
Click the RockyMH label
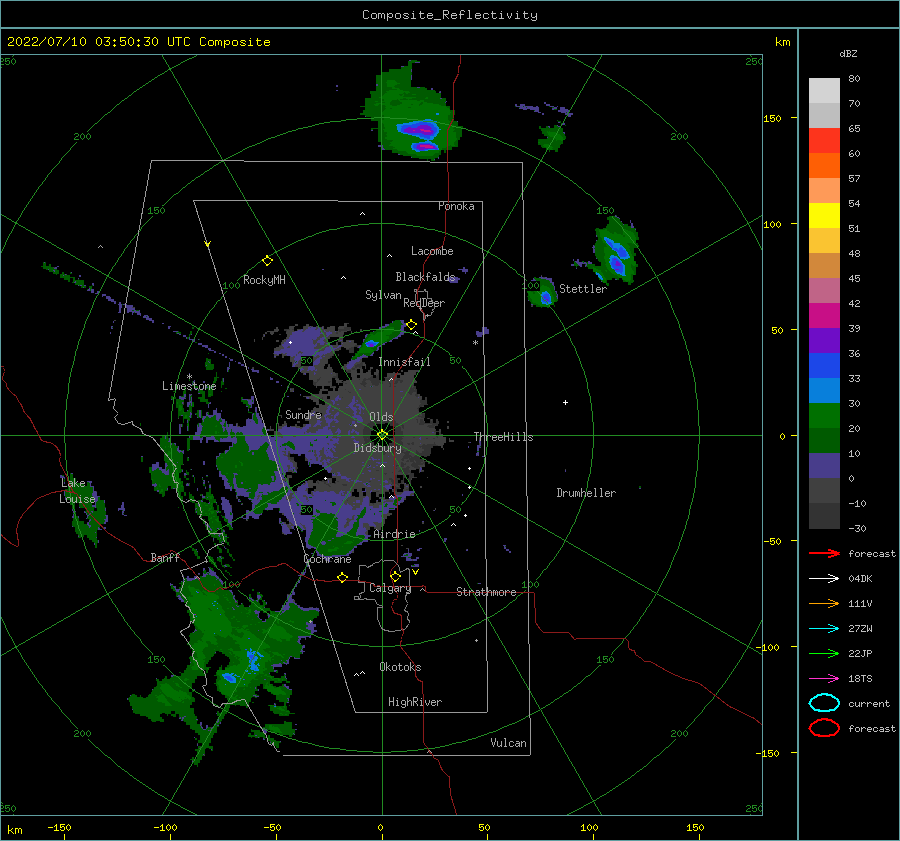[264, 280]
